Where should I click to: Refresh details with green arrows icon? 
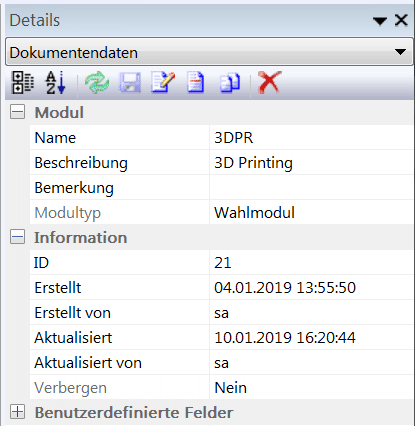click(97, 82)
